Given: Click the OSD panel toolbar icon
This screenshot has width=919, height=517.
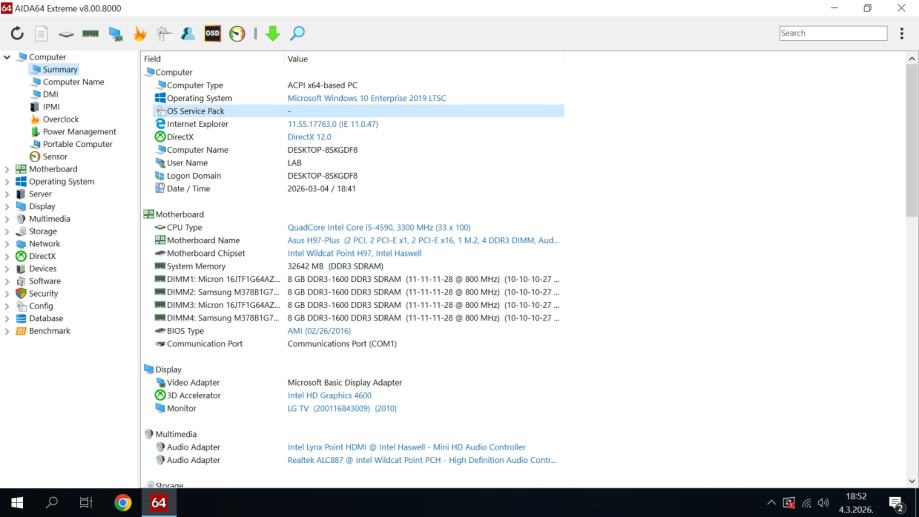Looking at the screenshot, I should click(x=212, y=34).
